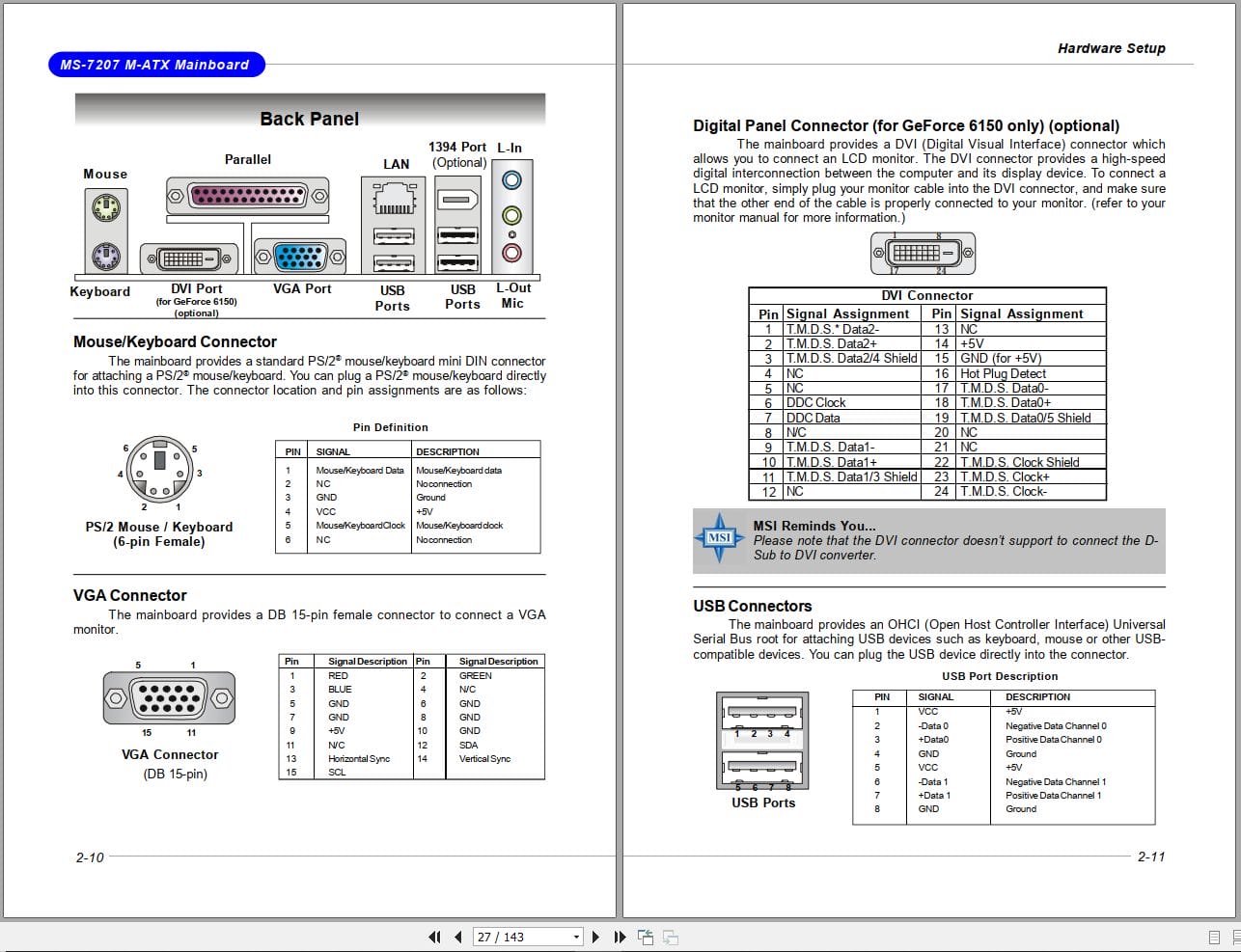Click the USB Port Description table title

[x=1000, y=676]
